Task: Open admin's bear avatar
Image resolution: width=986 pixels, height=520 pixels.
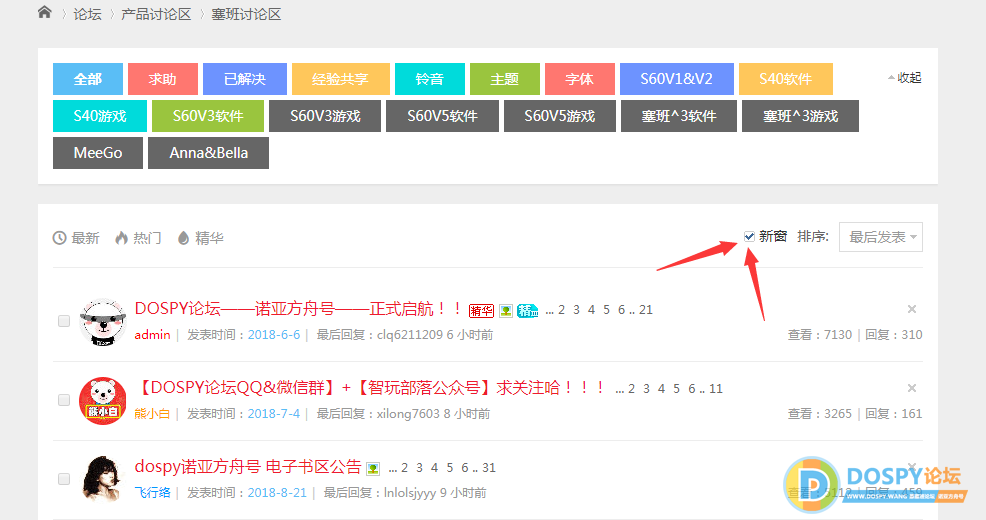Action: tap(101, 321)
